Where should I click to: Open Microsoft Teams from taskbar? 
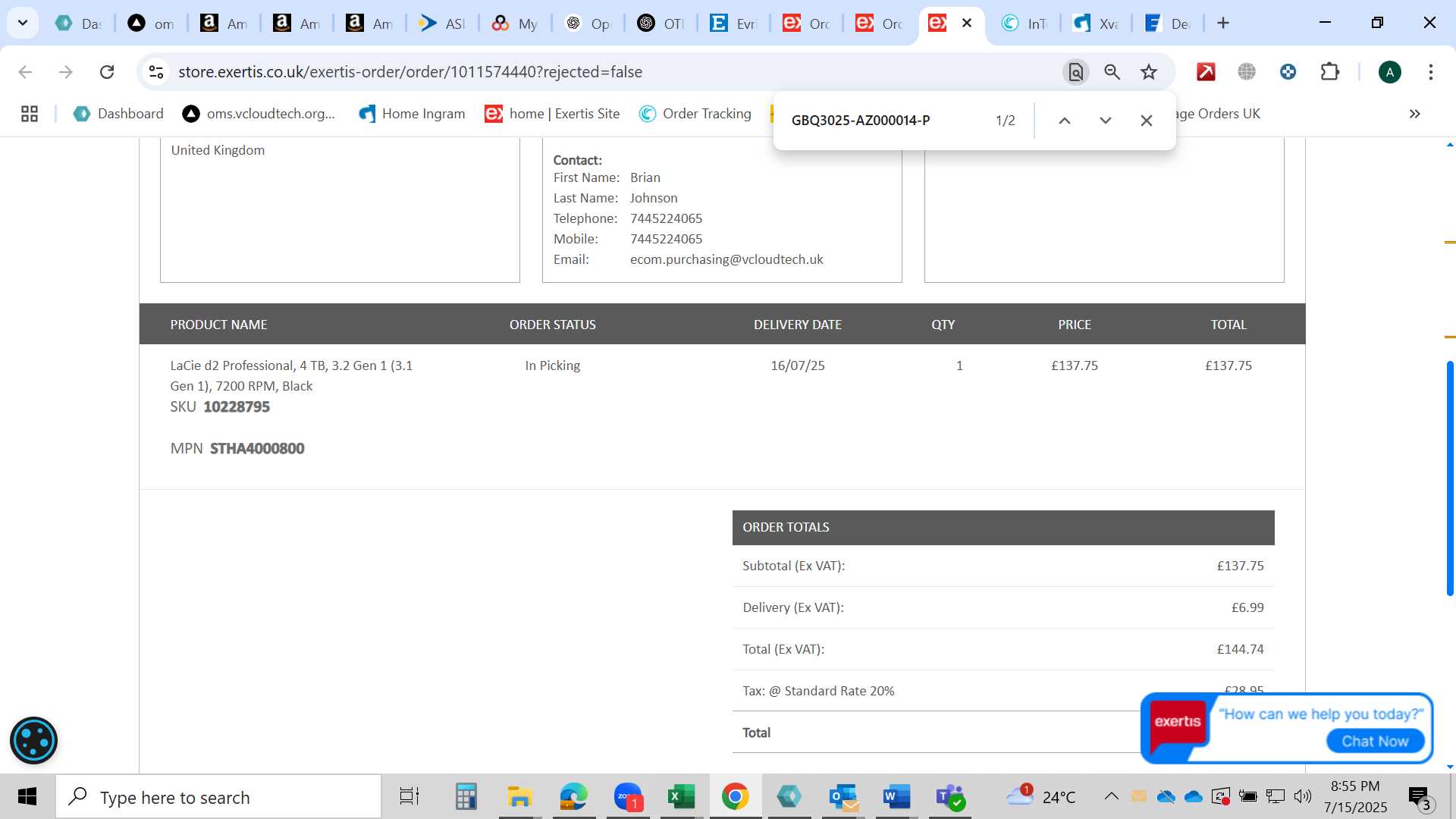(949, 797)
